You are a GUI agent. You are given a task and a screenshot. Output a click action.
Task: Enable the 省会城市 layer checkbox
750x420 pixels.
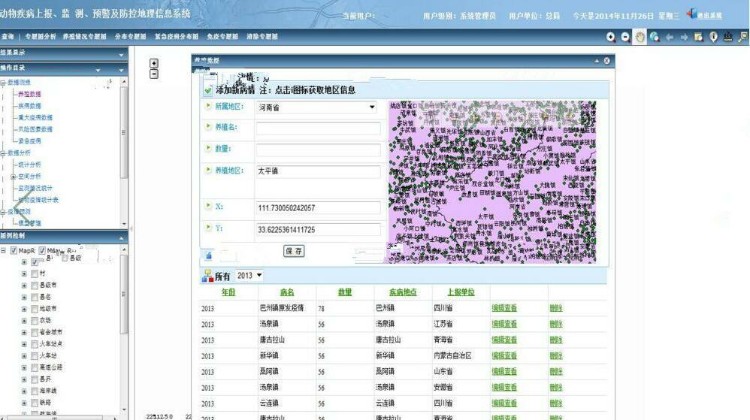point(34,332)
